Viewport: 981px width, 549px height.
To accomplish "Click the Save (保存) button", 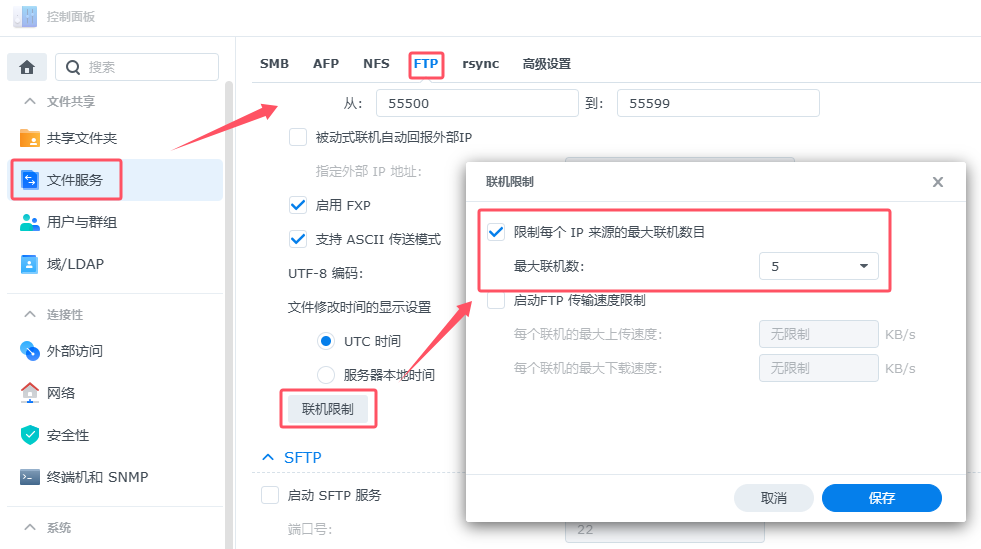I will tap(881, 498).
